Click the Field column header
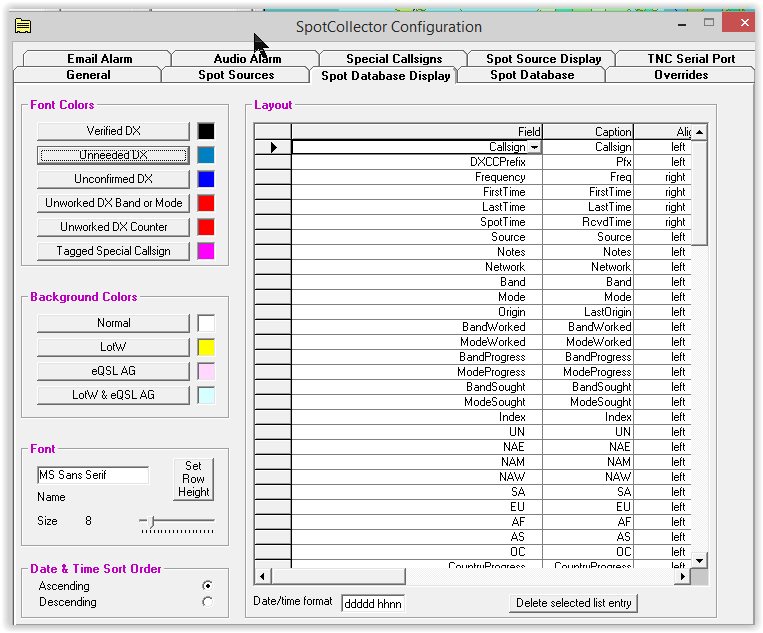The image size is (763, 633). pyautogui.click(x=417, y=132)
